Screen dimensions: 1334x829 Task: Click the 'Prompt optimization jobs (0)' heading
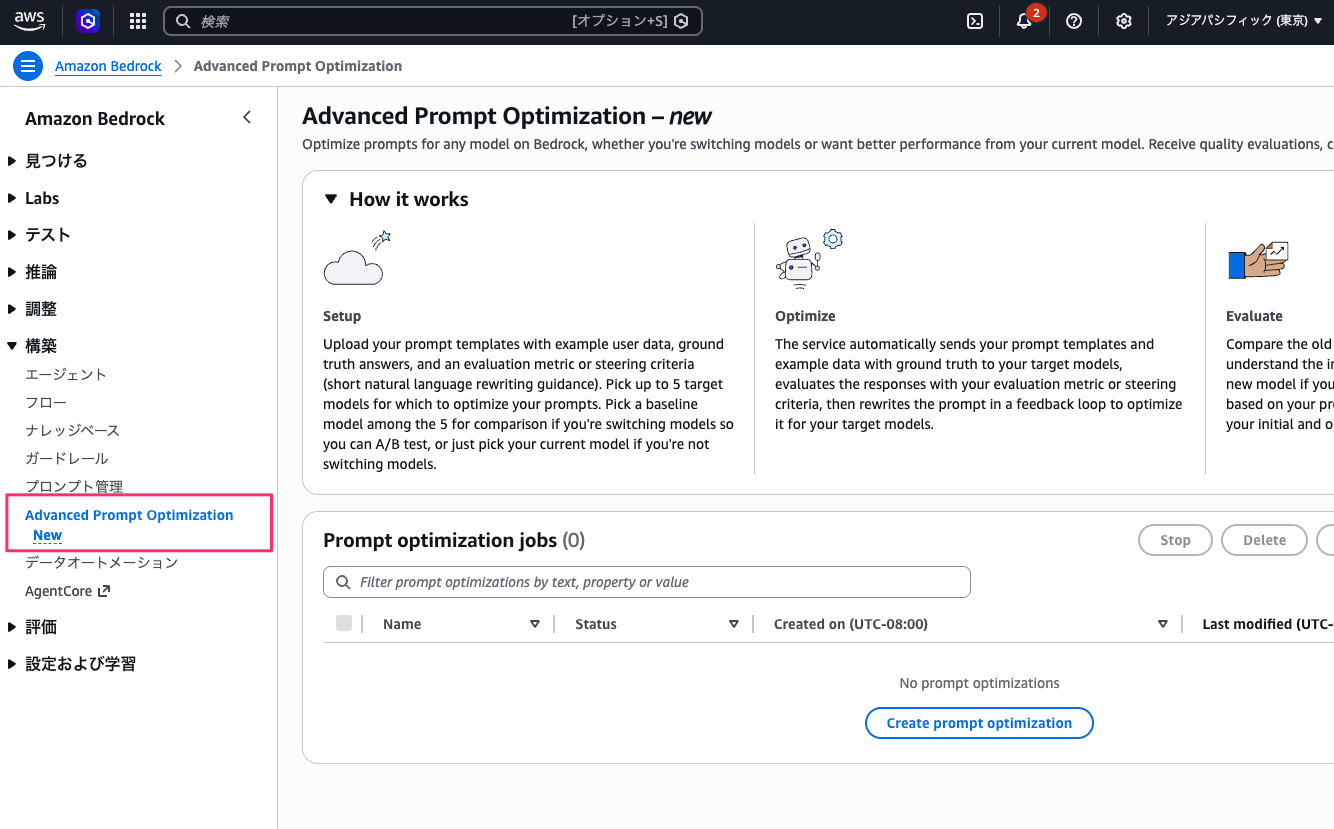coord(454,540)
